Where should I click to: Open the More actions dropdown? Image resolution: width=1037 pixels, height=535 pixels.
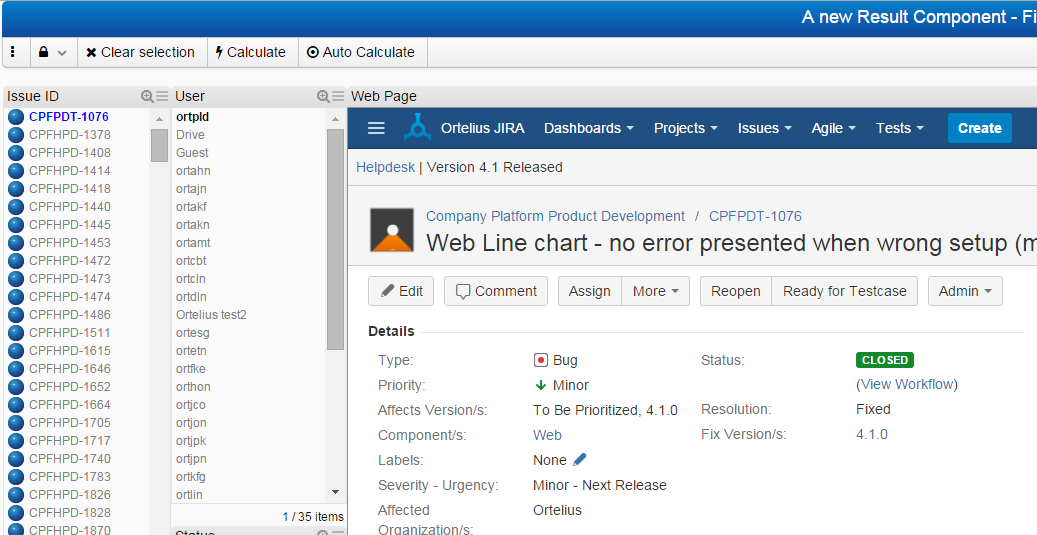coord(655,291)
